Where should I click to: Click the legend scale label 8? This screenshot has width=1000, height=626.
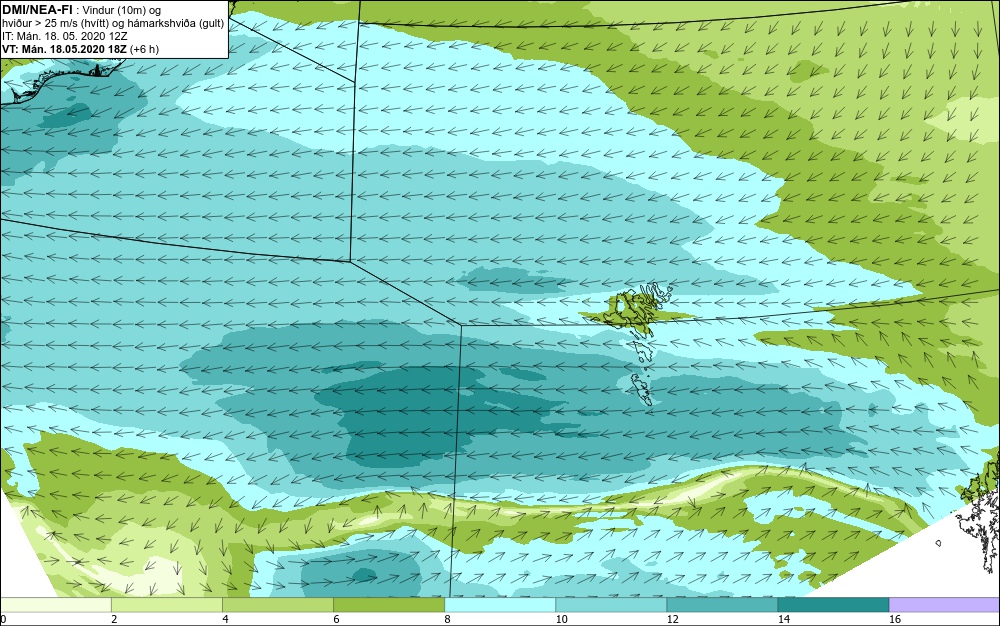pyautogui.click(x=447, y=619)
